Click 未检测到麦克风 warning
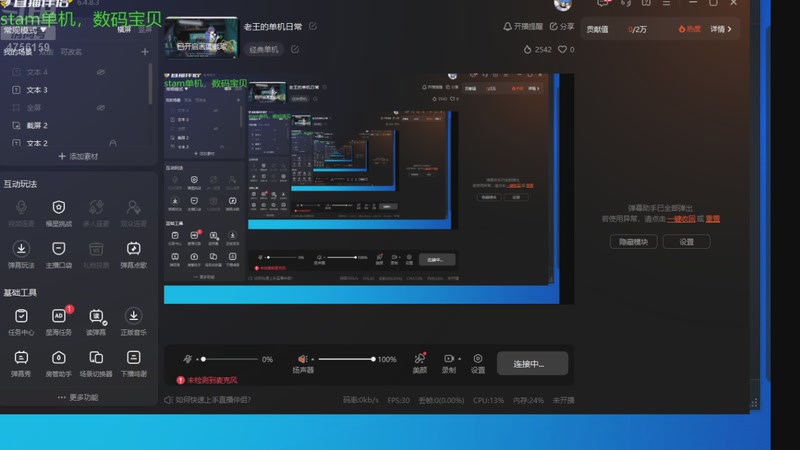The width and height of the screenshot is (800, 450). [x=207, y=380]
